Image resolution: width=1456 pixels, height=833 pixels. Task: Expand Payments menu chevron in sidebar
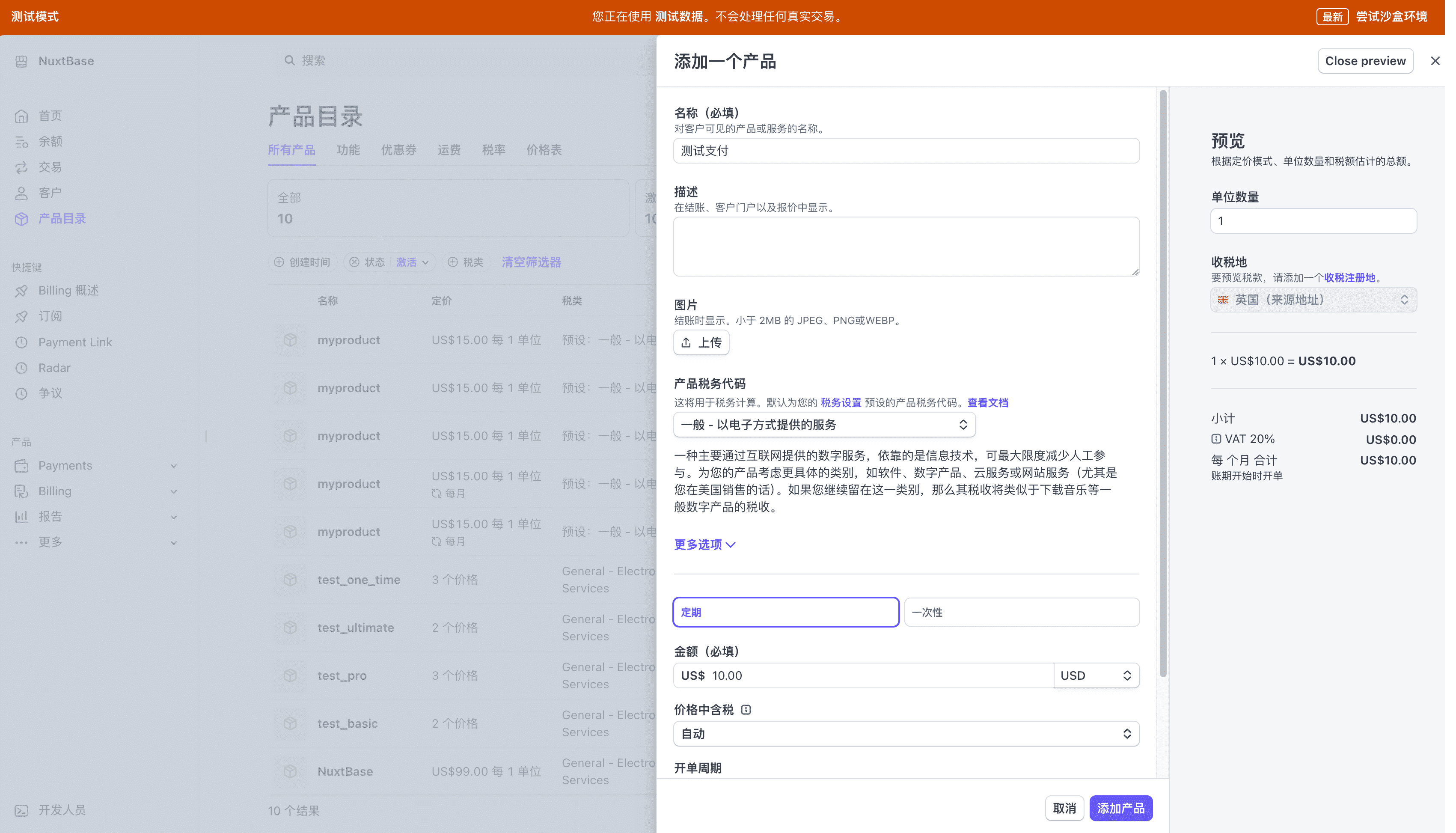click(x=174, y=466)
